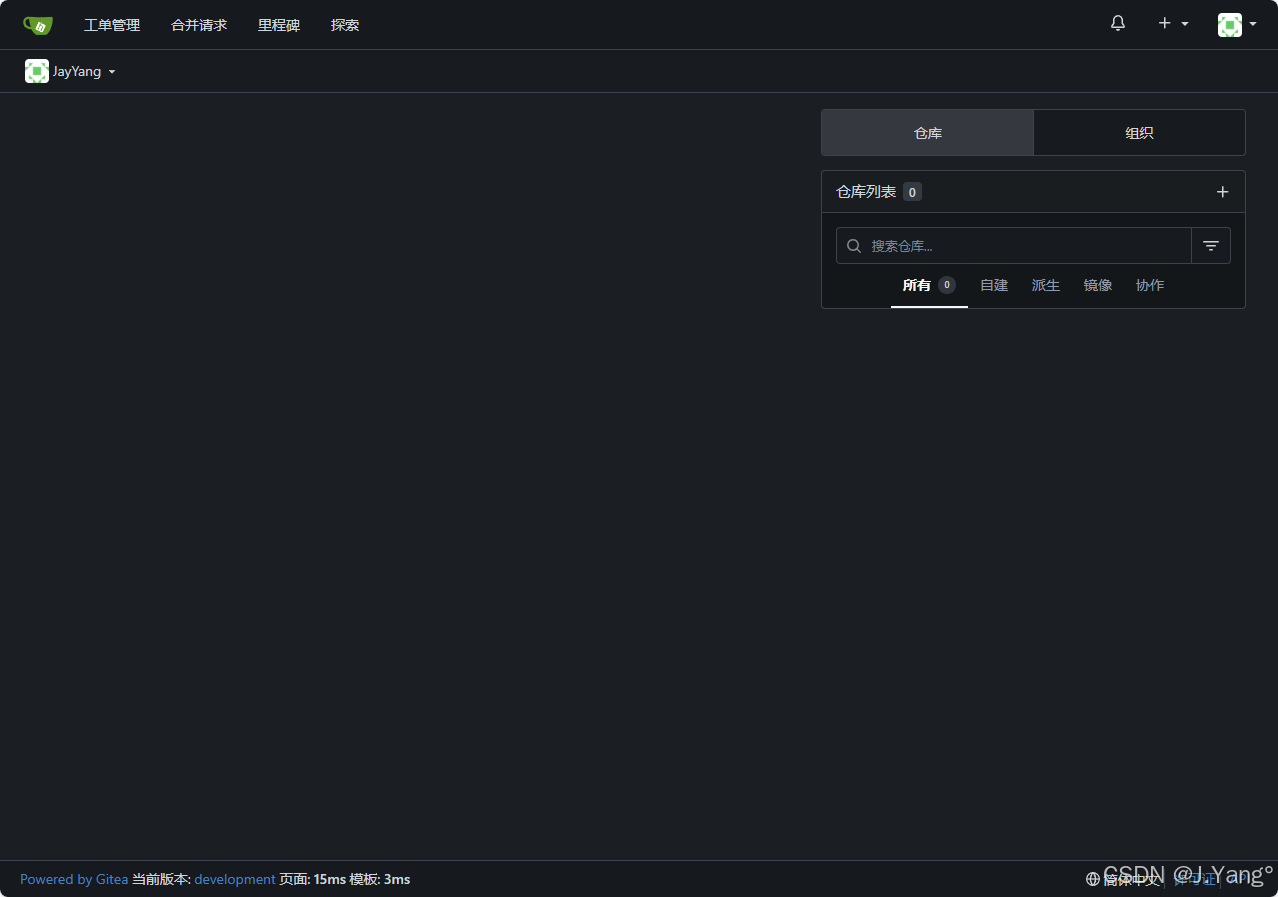Image resolution: width=1278 pixels, height=897 pixels.
Task: Open 探索 in the navigation bar
Action: pyautogui.click(x=345, y=25)
